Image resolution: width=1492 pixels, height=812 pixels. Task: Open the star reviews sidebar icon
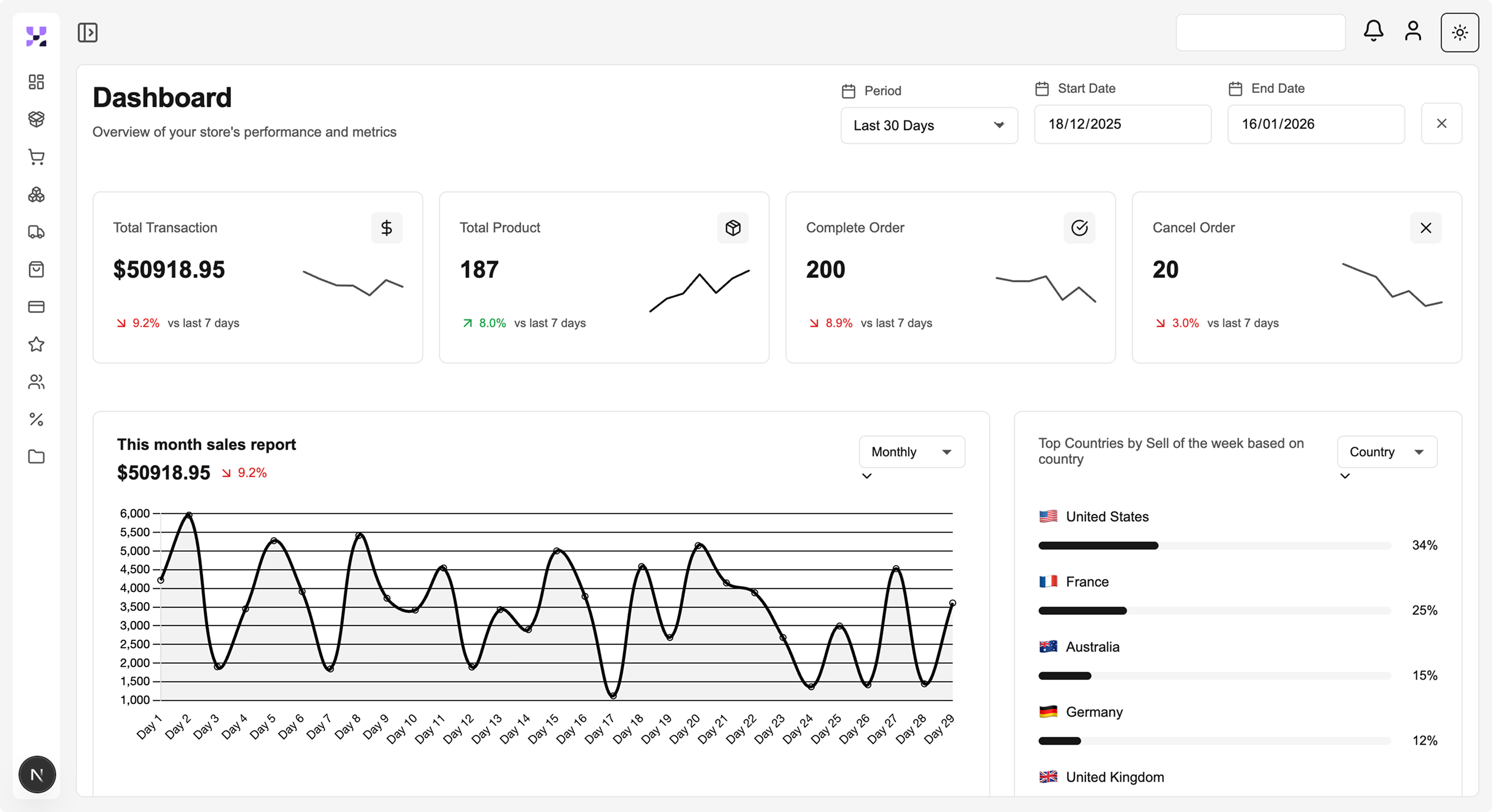[37, 344]
